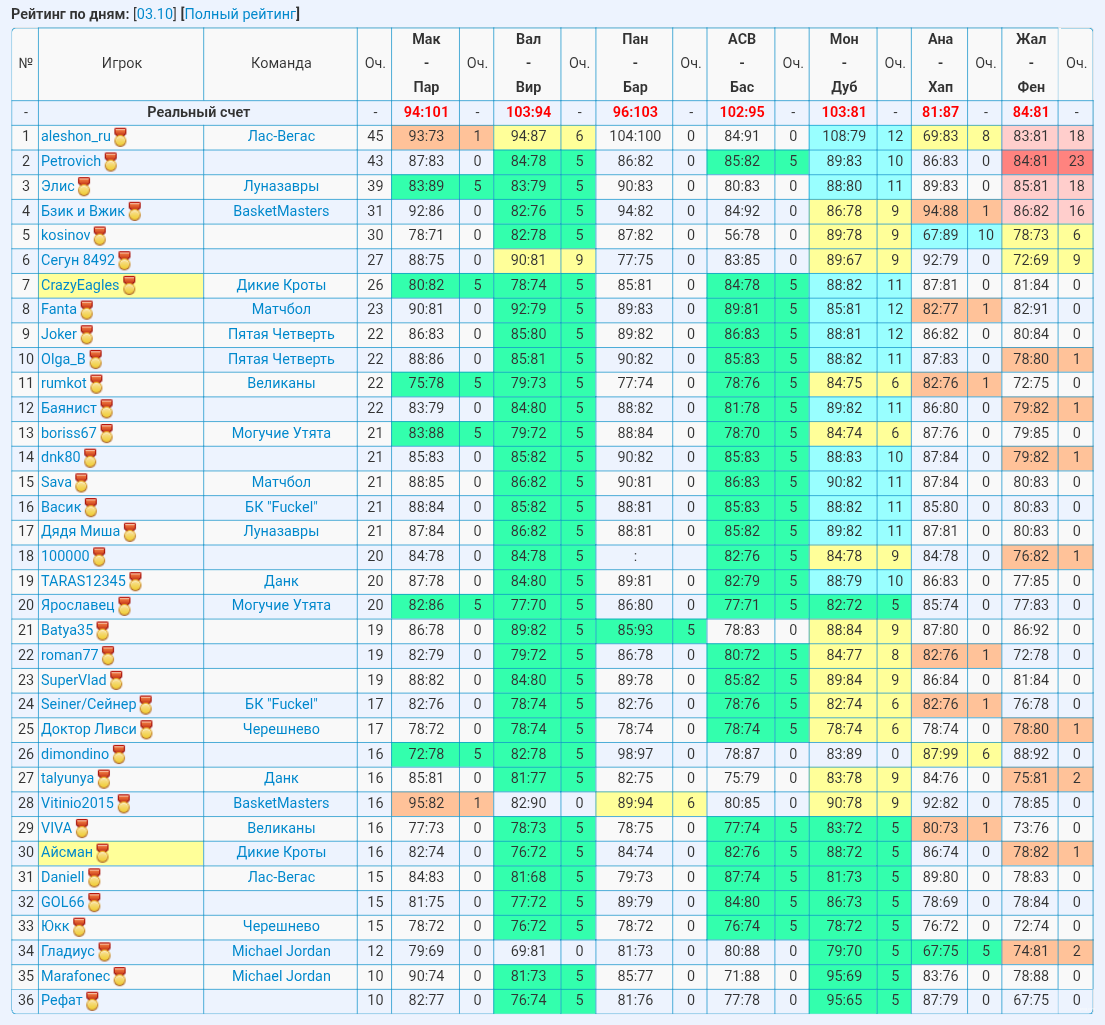Click the real score 94:101 cell
The width and height of the screenshot is (1105, 1025).
click(426, 112)
